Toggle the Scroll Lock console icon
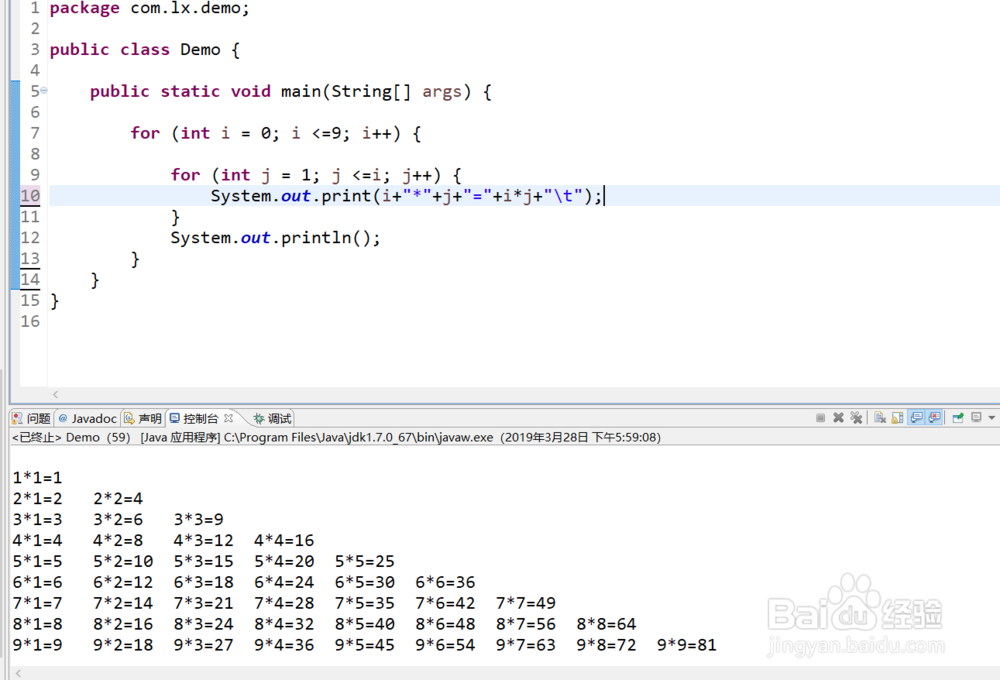 [x=897, y=418]
